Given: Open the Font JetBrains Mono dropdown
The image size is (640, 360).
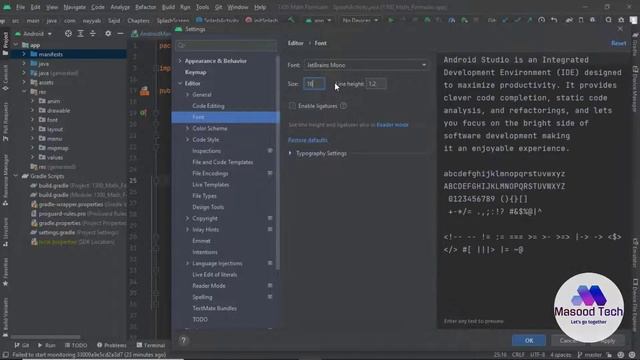Looking at the screenshot, I should 366,65.
